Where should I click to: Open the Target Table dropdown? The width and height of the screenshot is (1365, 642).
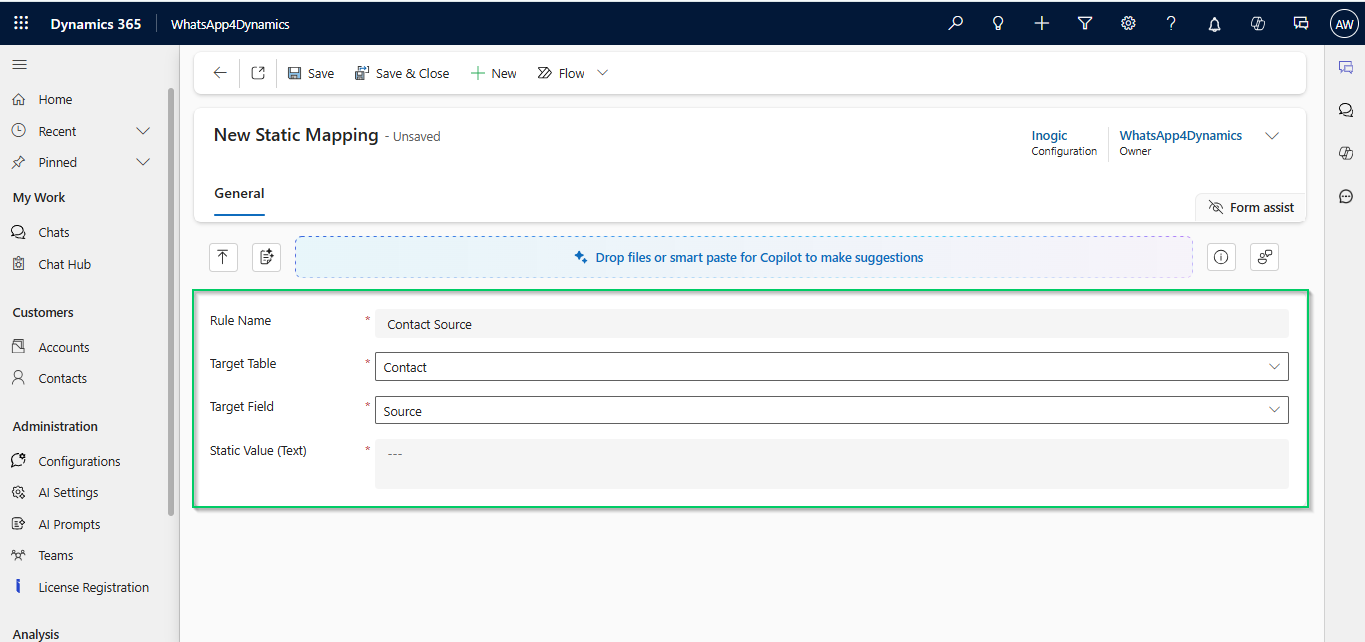pyautogui.click(x=831, y=367)
